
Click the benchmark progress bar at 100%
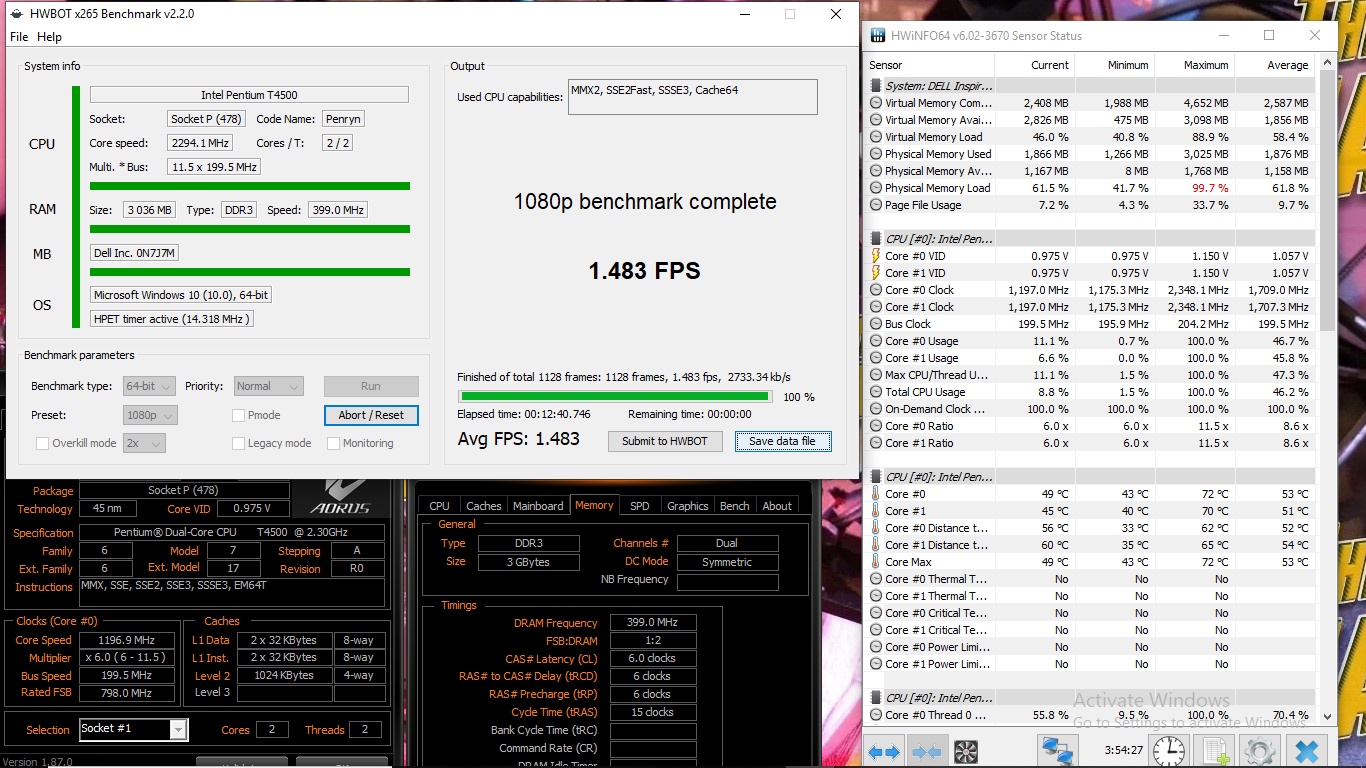coord(615,397)
